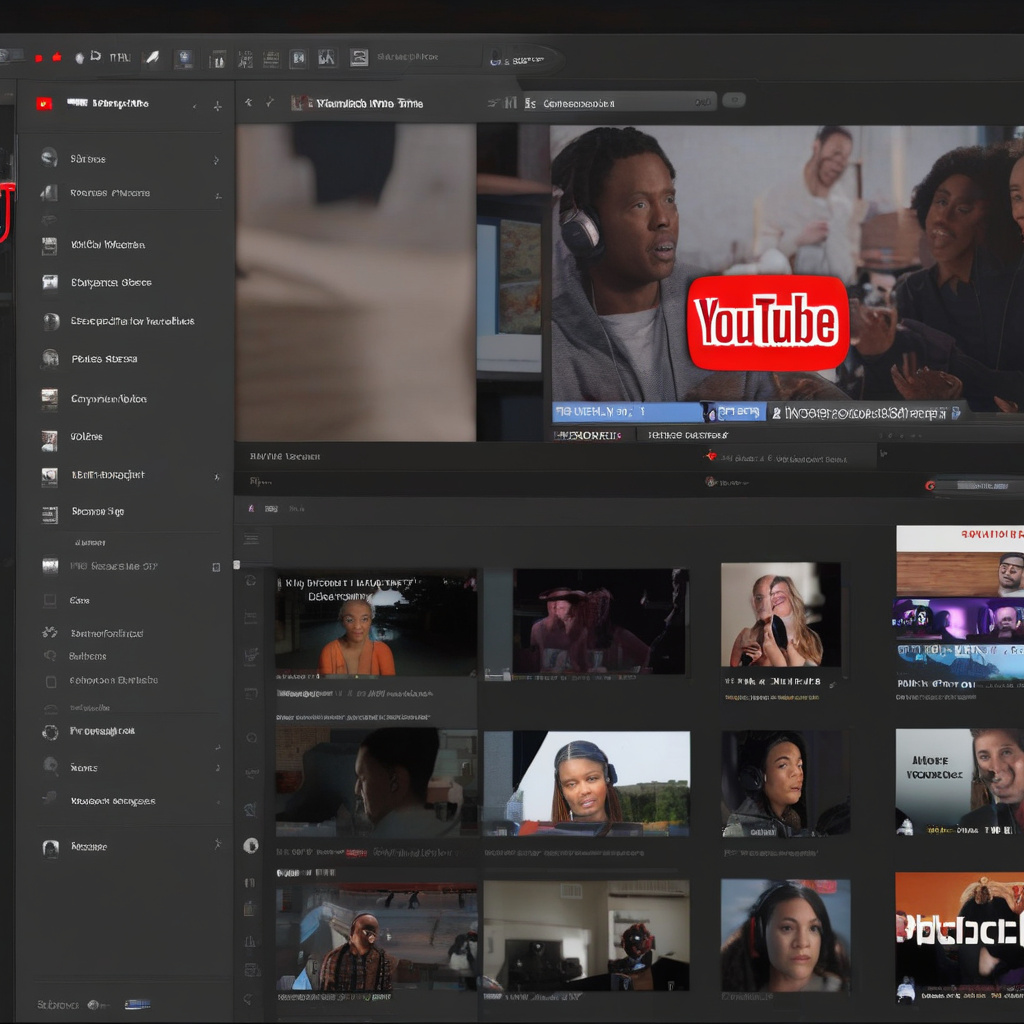1024x1024 pixels.
Task: Select the white feather pen tool in the top toolbar
Action: coord(152,57)
